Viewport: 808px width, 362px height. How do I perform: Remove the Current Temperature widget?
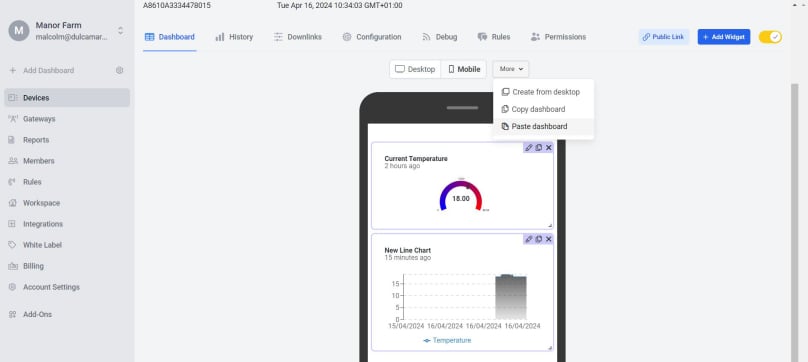click(548, 148)
